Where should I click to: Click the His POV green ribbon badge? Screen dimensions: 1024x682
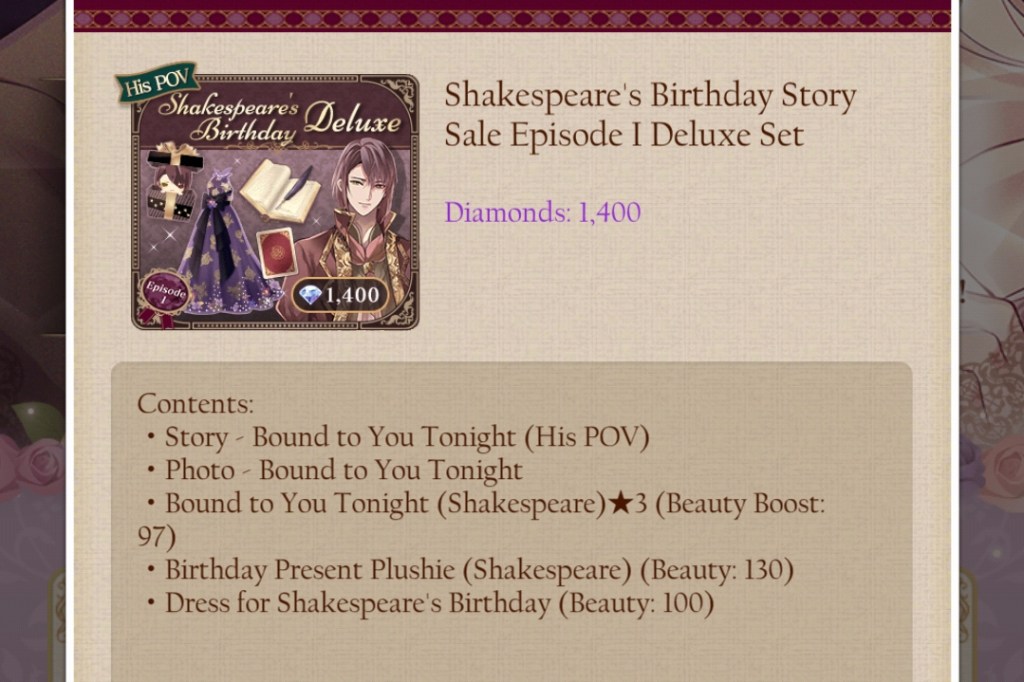(x=156, y=84)
